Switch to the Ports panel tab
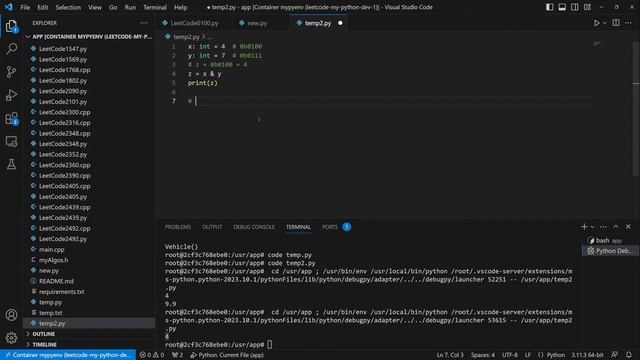Image resolution: width=640 pixels, height=360 pixels. pos(330,227)
